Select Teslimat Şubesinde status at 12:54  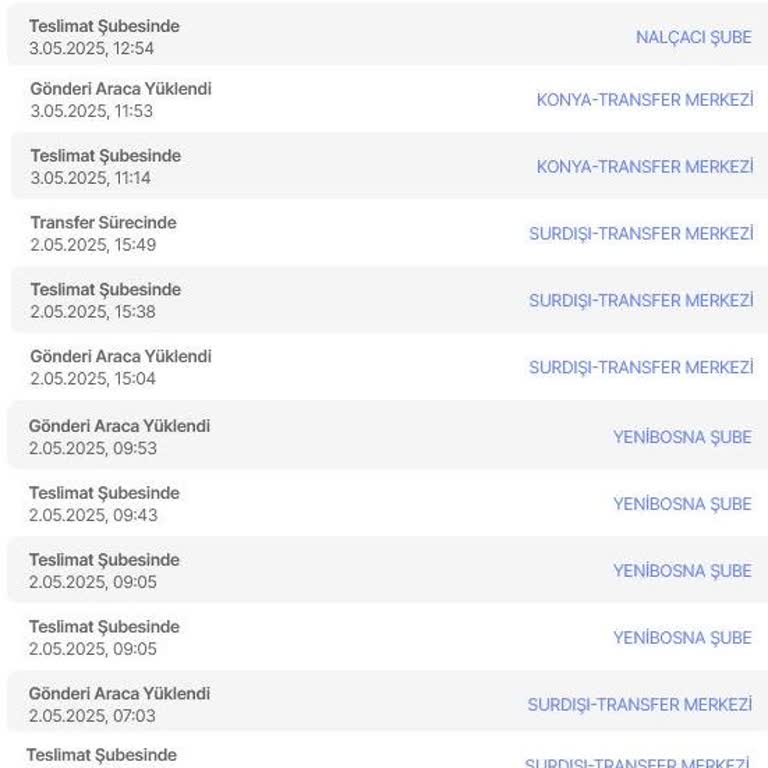coord(104,27)
